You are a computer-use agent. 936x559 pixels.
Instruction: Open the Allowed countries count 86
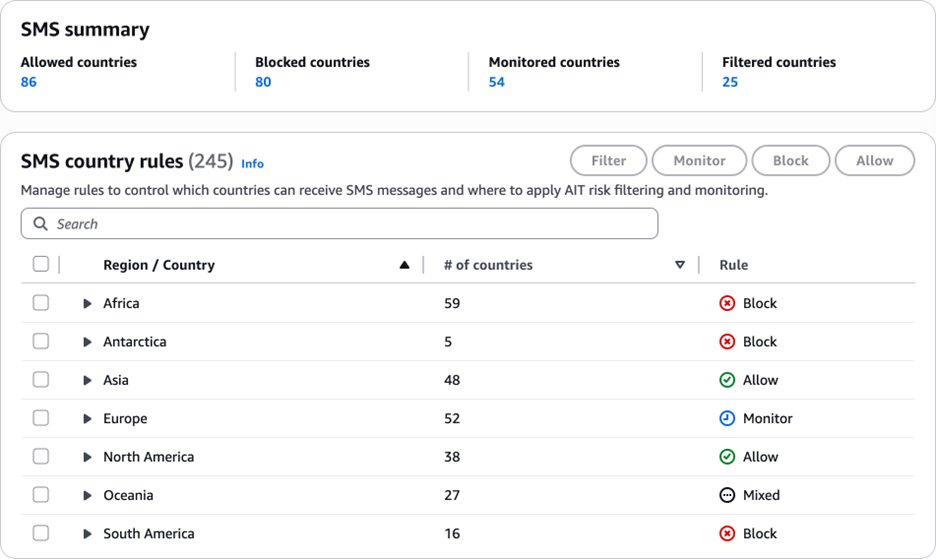pos(29,82)
